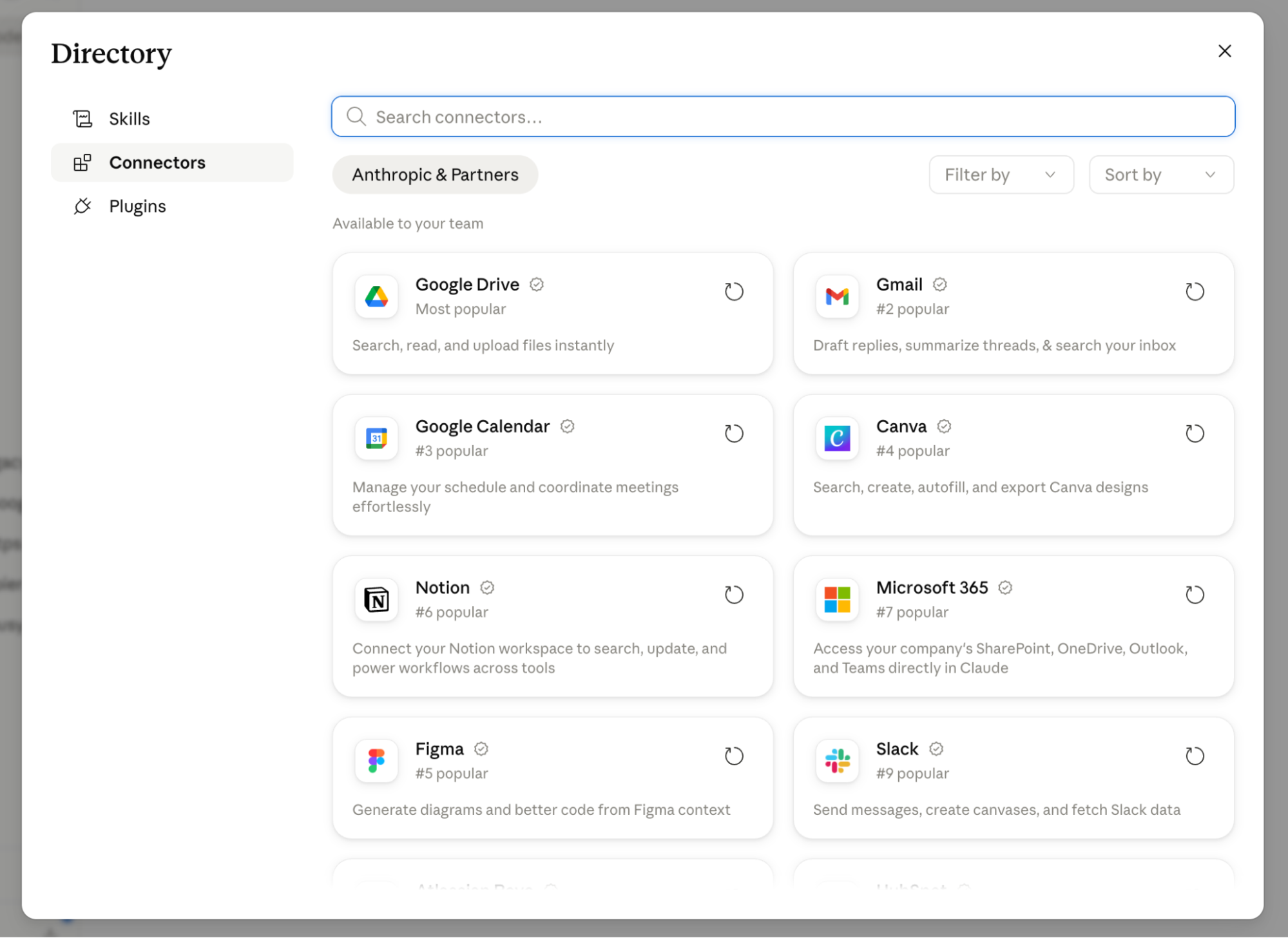Click the Directory heading
The width and height of the screenshot is (1288, 938).
click(111, 53)
